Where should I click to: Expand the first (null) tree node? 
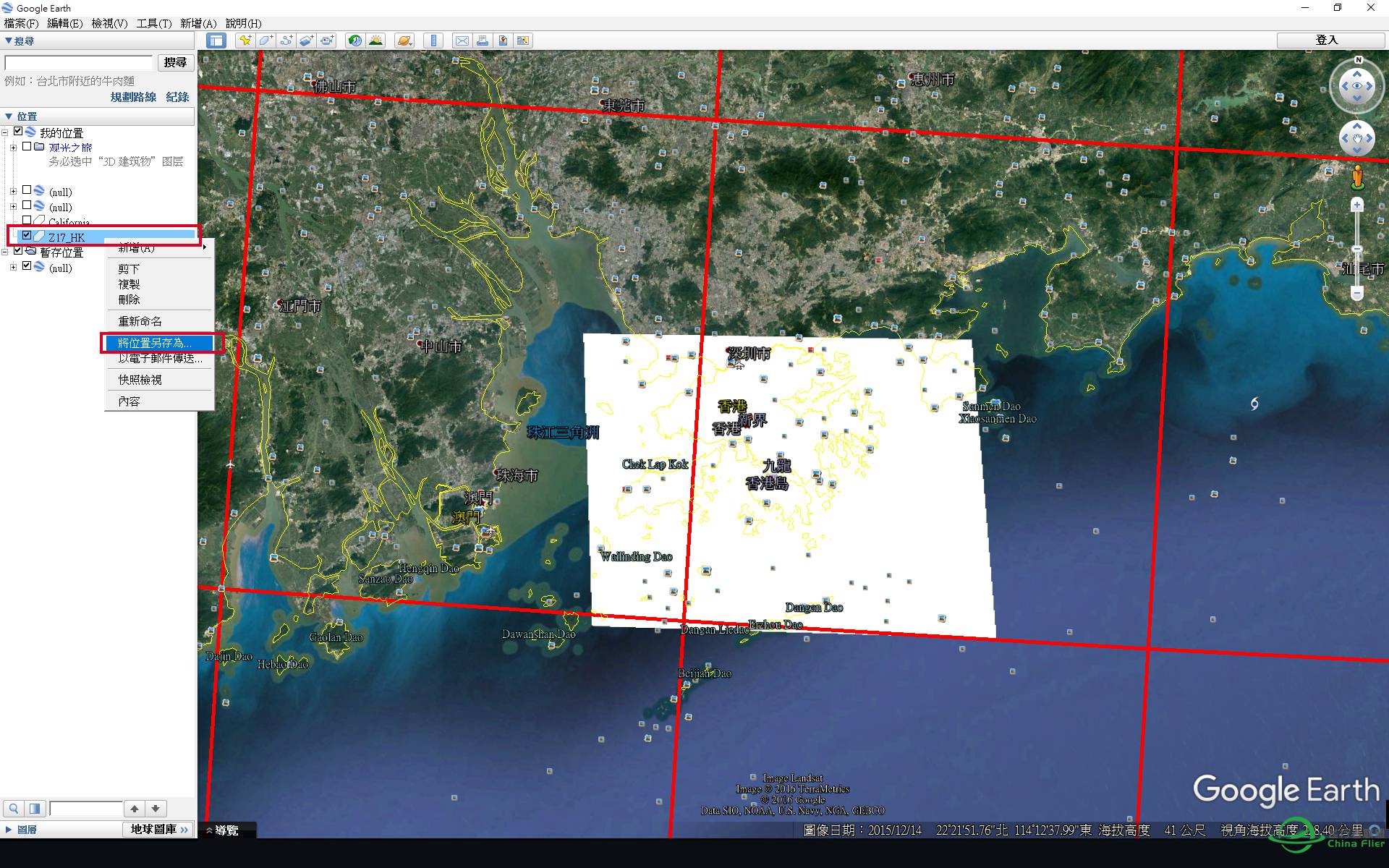coord(13,192)
